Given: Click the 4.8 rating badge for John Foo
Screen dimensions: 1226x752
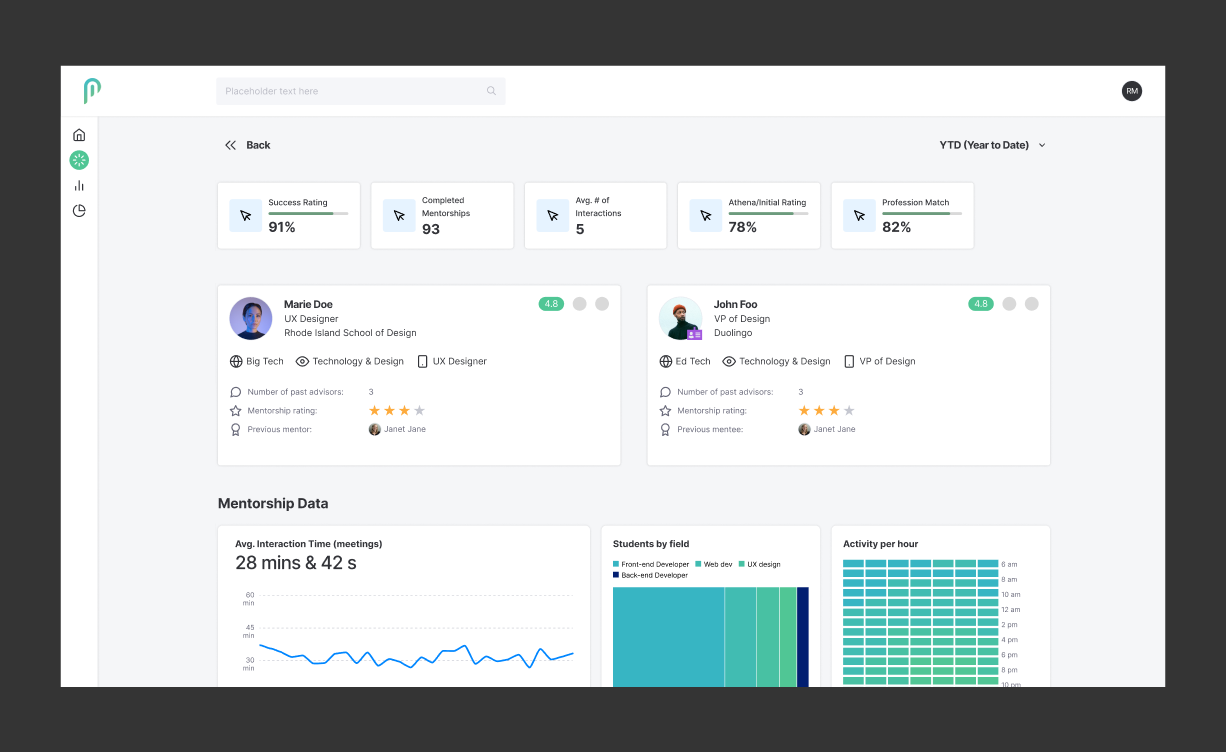Looking at the screenshot, I should point(980,304).
